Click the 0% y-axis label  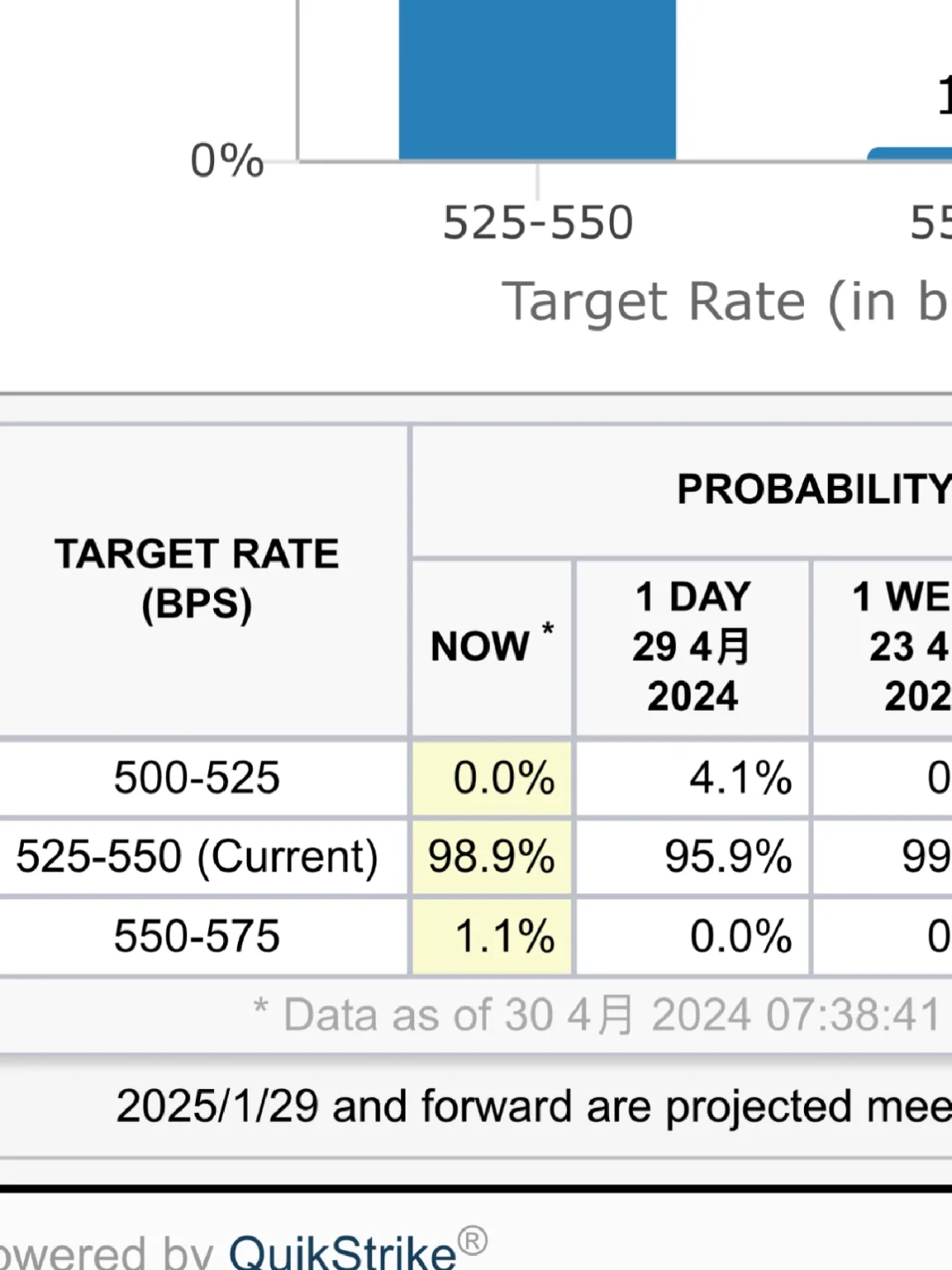pos(227,161)
